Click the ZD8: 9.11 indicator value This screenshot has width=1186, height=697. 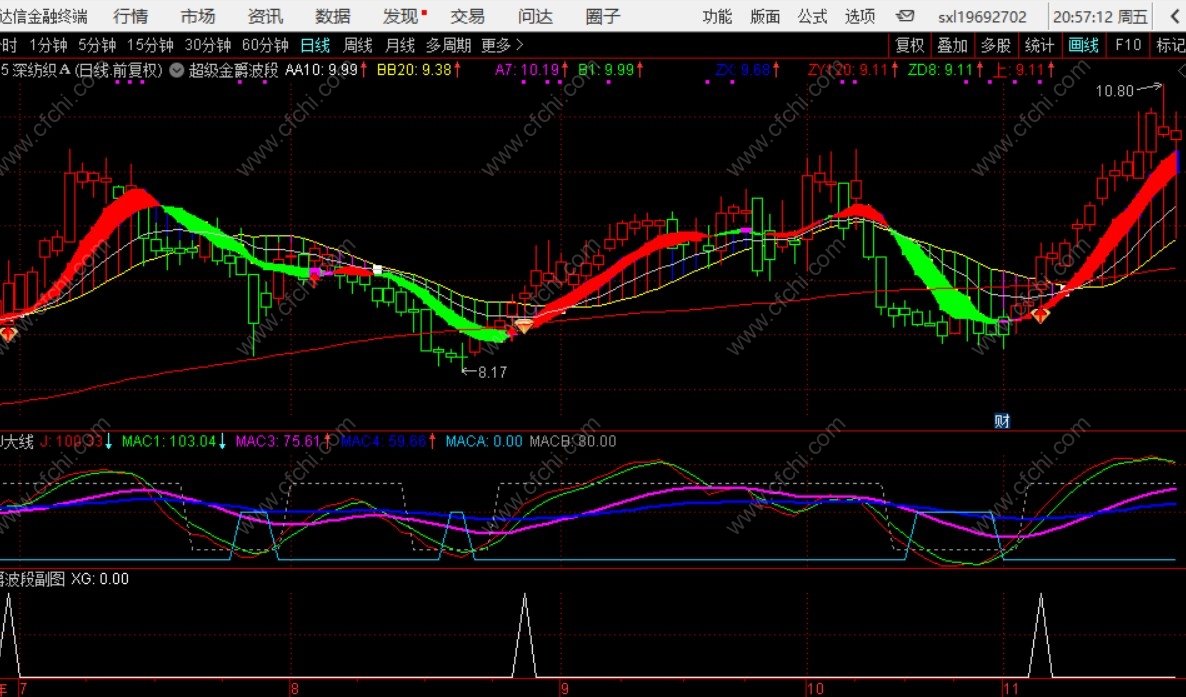(x=940, y=70)
